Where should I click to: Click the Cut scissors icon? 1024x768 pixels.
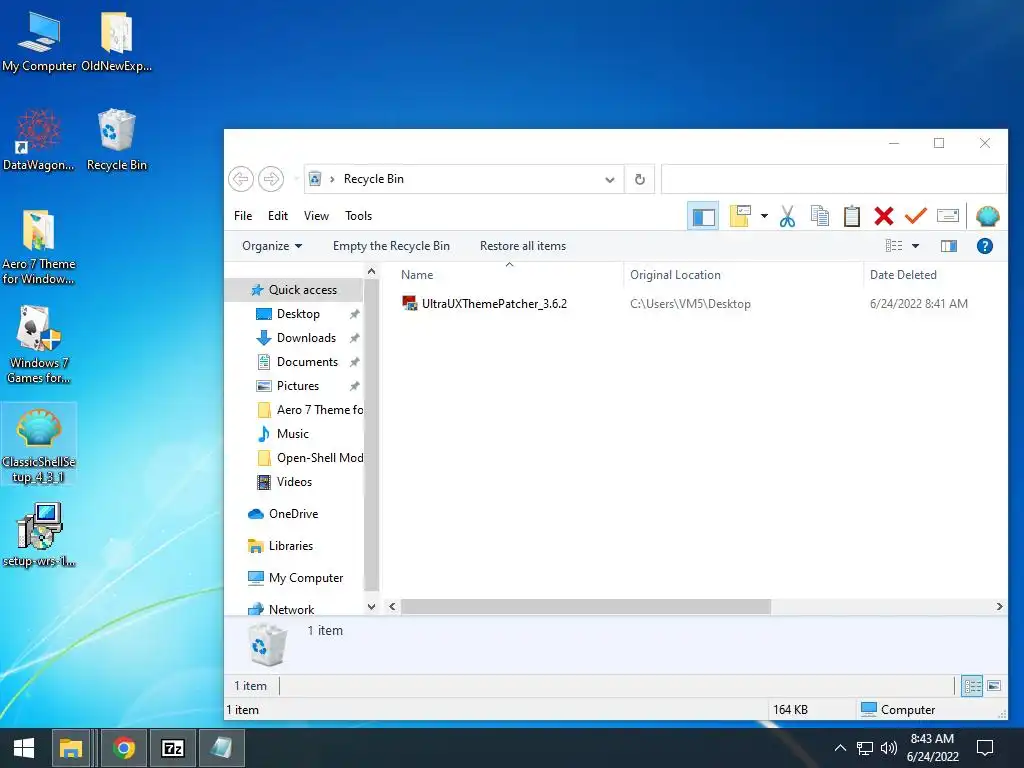[x=788, y=216]
